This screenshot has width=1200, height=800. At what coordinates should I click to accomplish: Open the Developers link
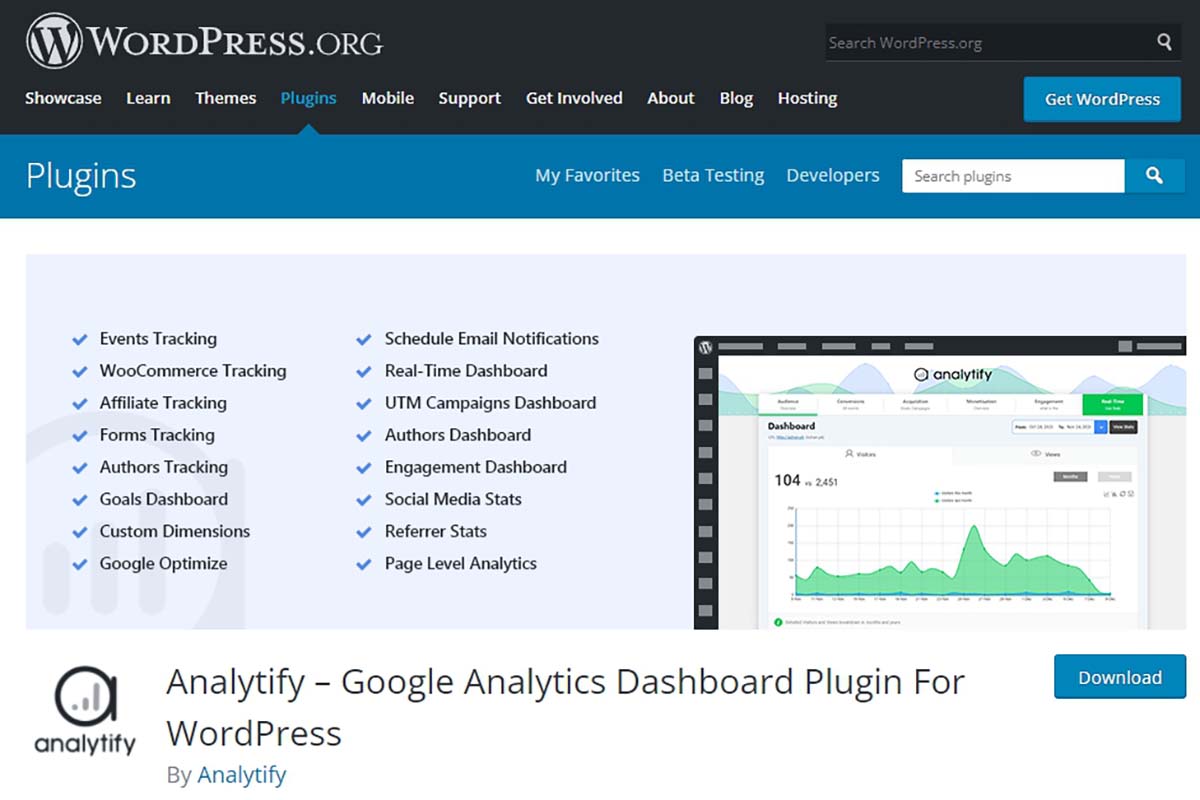[833, 175]
